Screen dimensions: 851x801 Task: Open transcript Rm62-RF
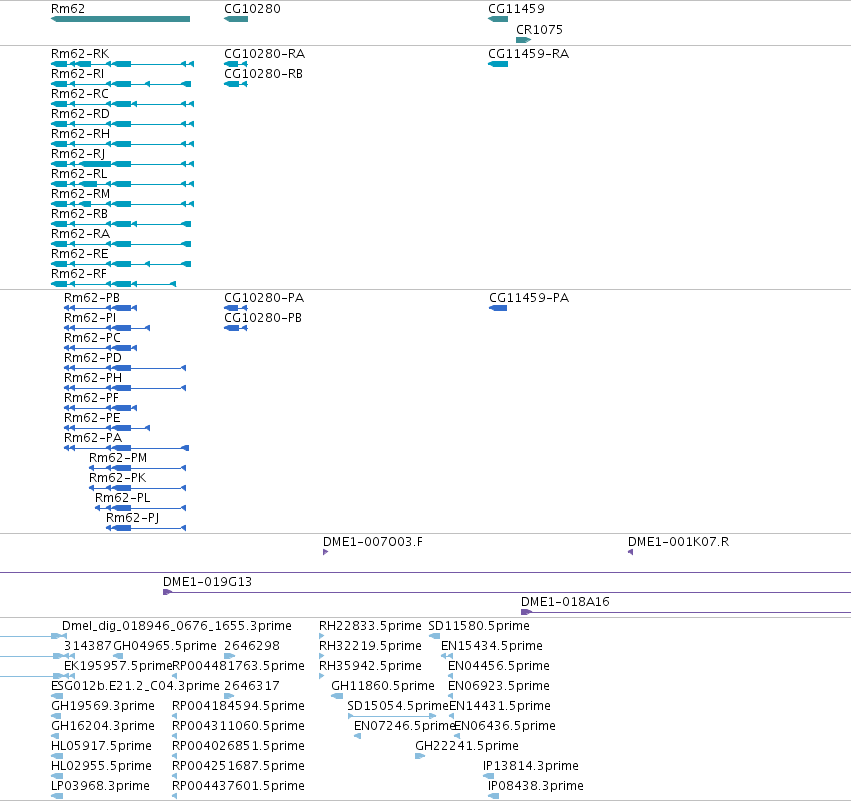point(79,274)
